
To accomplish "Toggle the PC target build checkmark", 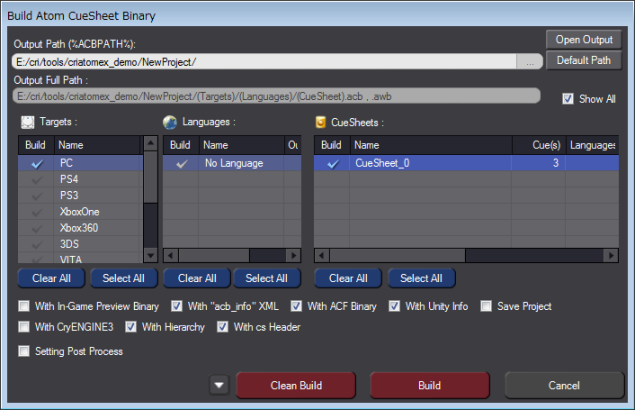I will click(x=37, y=163).
